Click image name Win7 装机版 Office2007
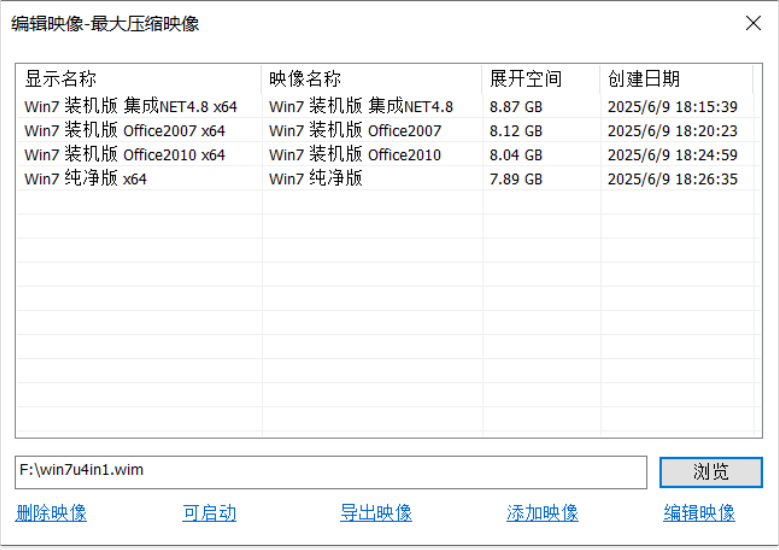This screenshot has height=550, width=779. (355, 131)
